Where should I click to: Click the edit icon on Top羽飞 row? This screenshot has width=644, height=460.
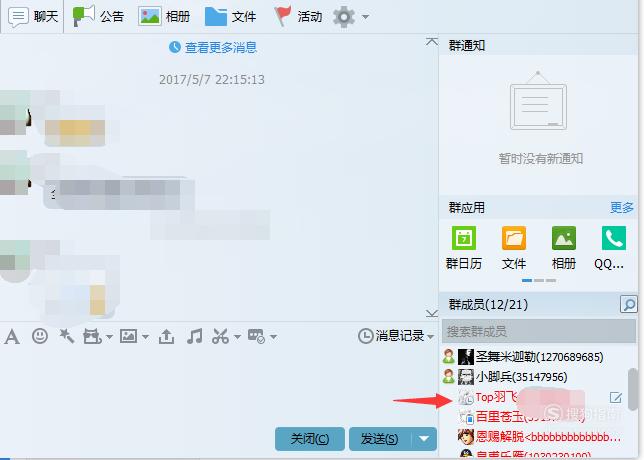pos(616,397)
